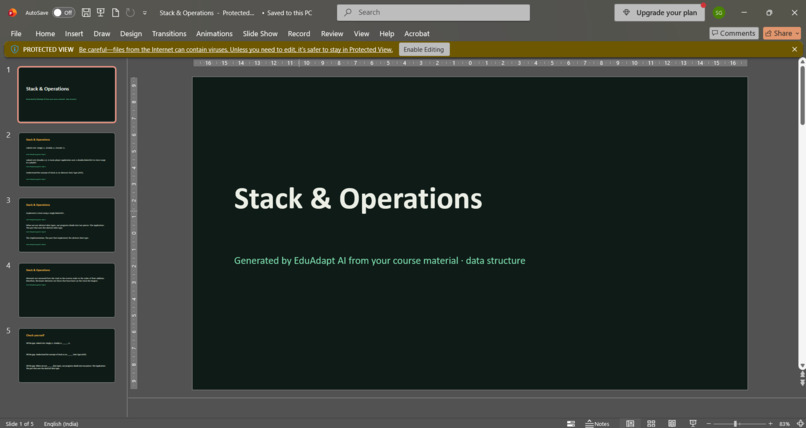Click the Protected View warning message link
This screenshot has height=428, width=806.
click(236, 49)
